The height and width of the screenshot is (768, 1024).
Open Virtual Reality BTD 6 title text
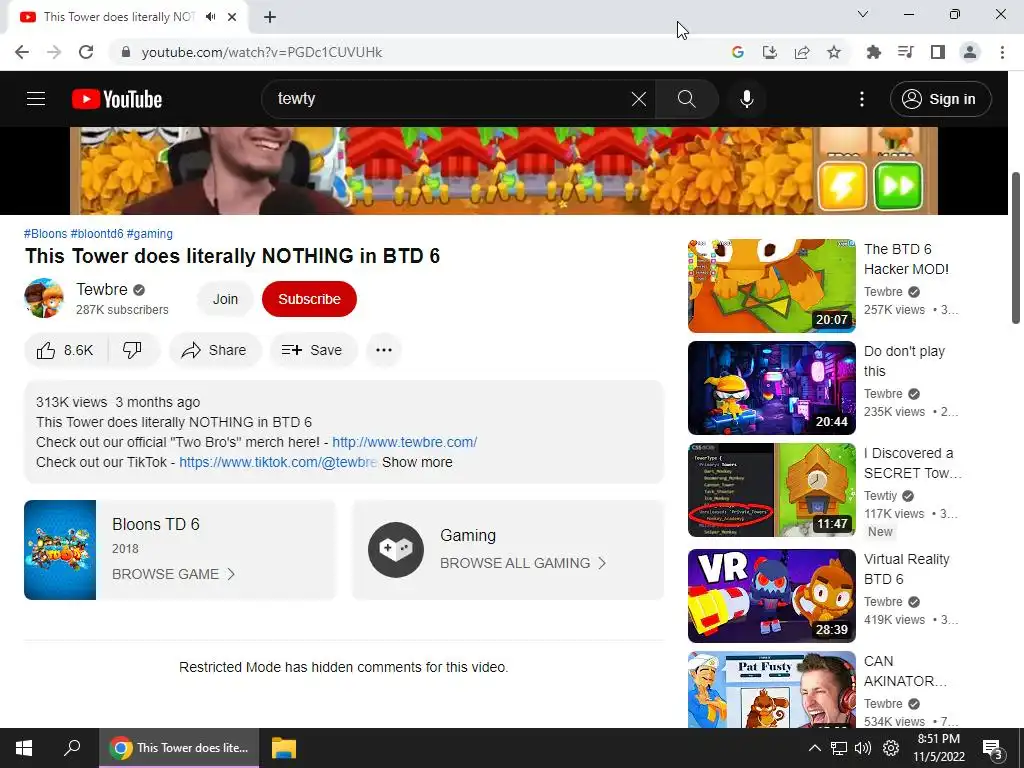click(x=906, y=569)
